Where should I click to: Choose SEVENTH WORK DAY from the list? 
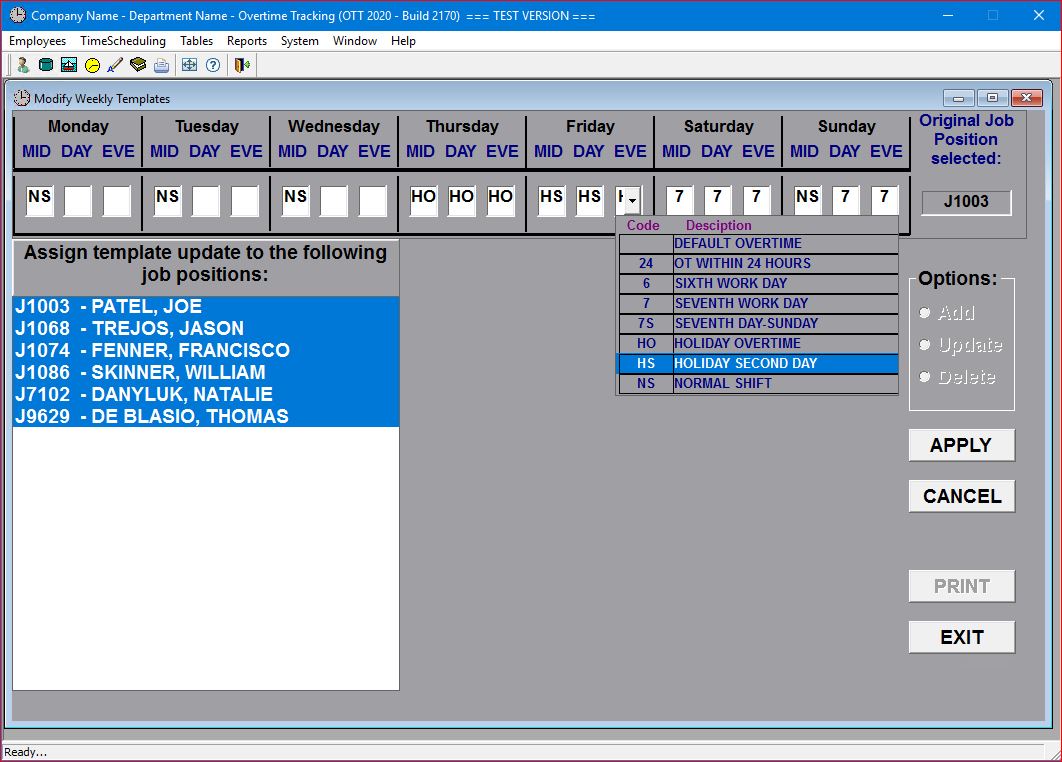pos(759,303)
